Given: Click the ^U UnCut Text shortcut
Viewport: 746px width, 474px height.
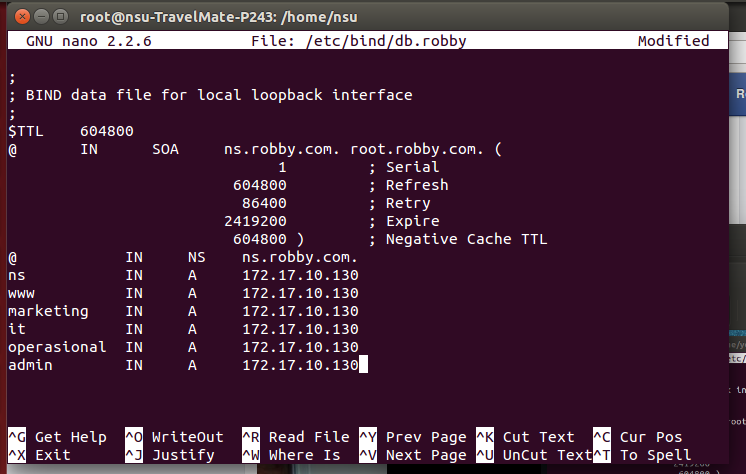Looking at the screenshot, I should (534, 455).
